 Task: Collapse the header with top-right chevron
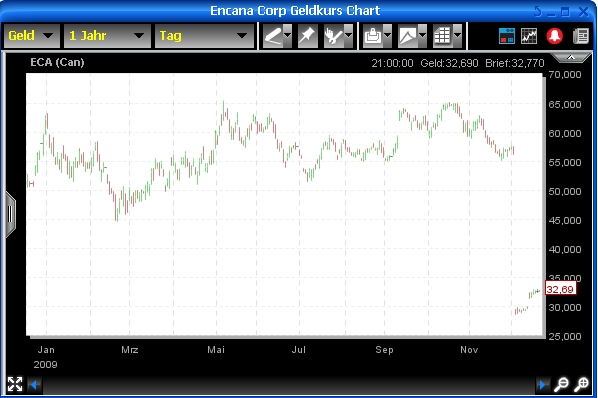pos(571,58)
